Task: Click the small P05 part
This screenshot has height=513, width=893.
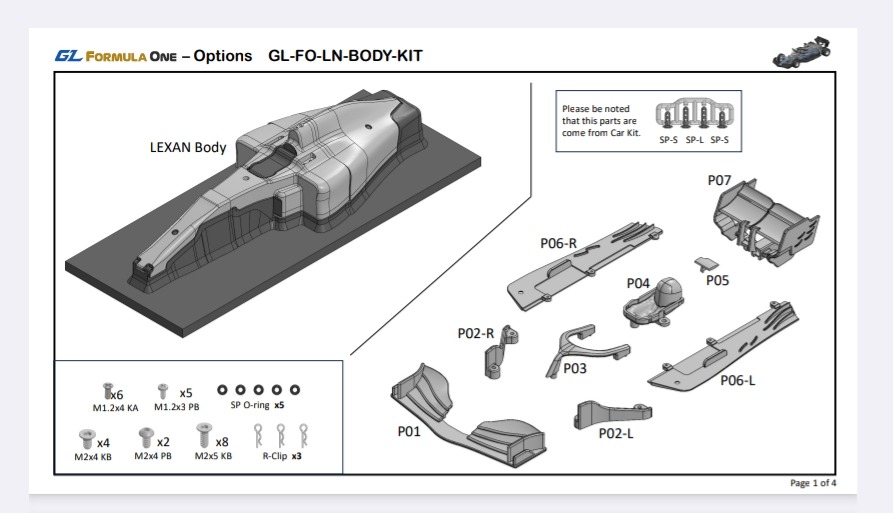Action: pos(707,263)
